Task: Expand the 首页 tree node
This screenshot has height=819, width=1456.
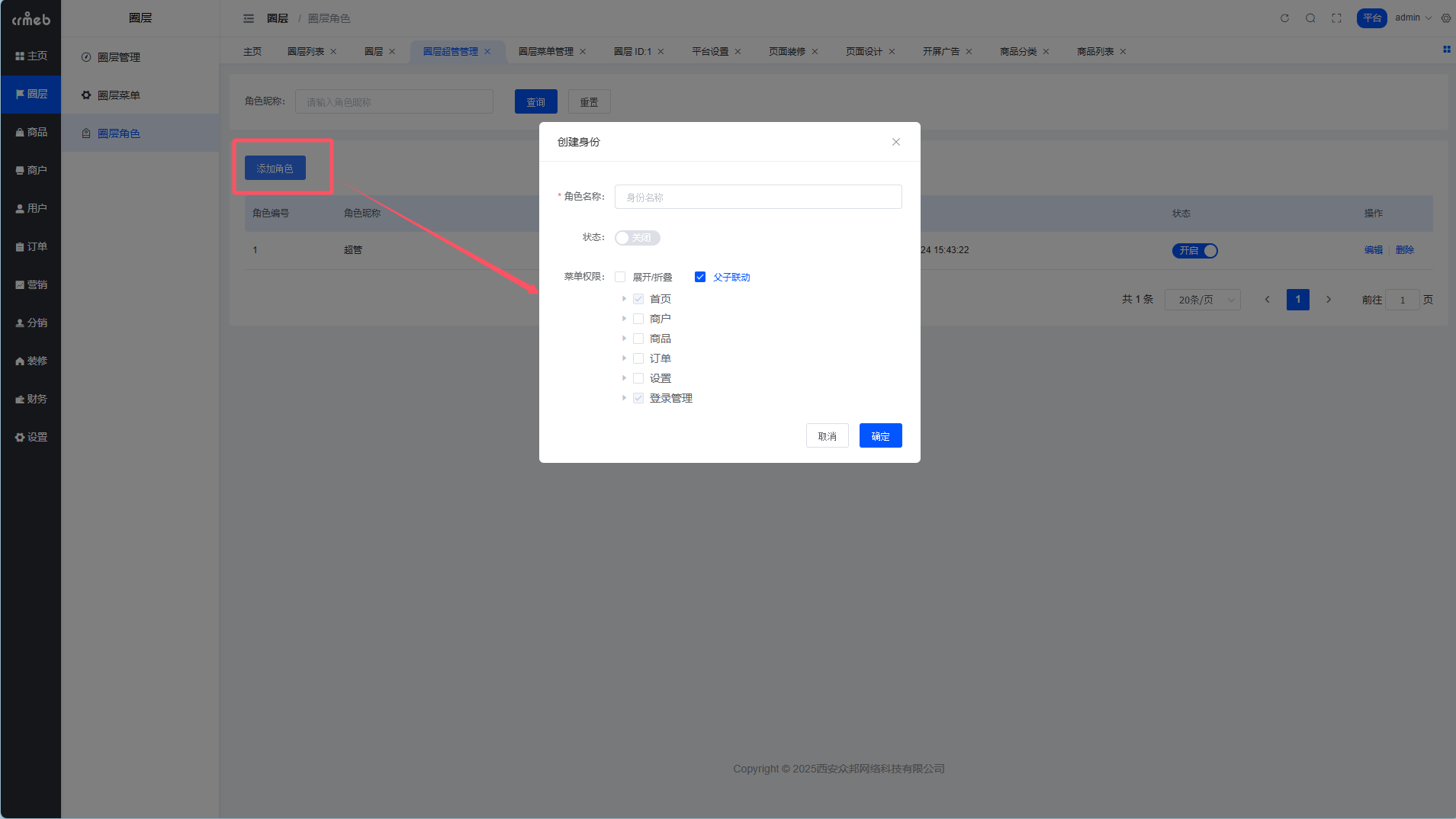Action: coord(624,299)
